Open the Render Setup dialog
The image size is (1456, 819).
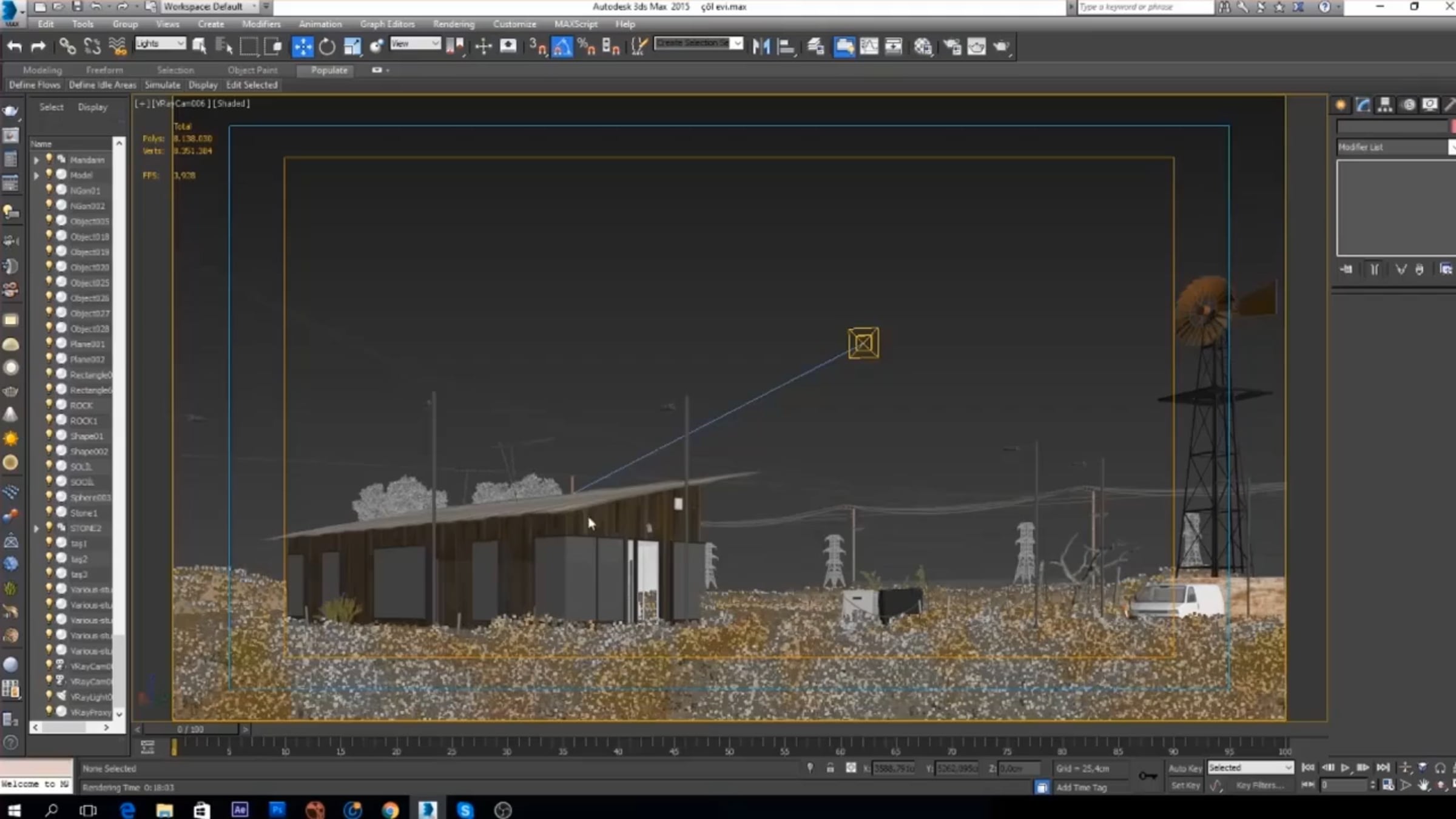(952, 46)
